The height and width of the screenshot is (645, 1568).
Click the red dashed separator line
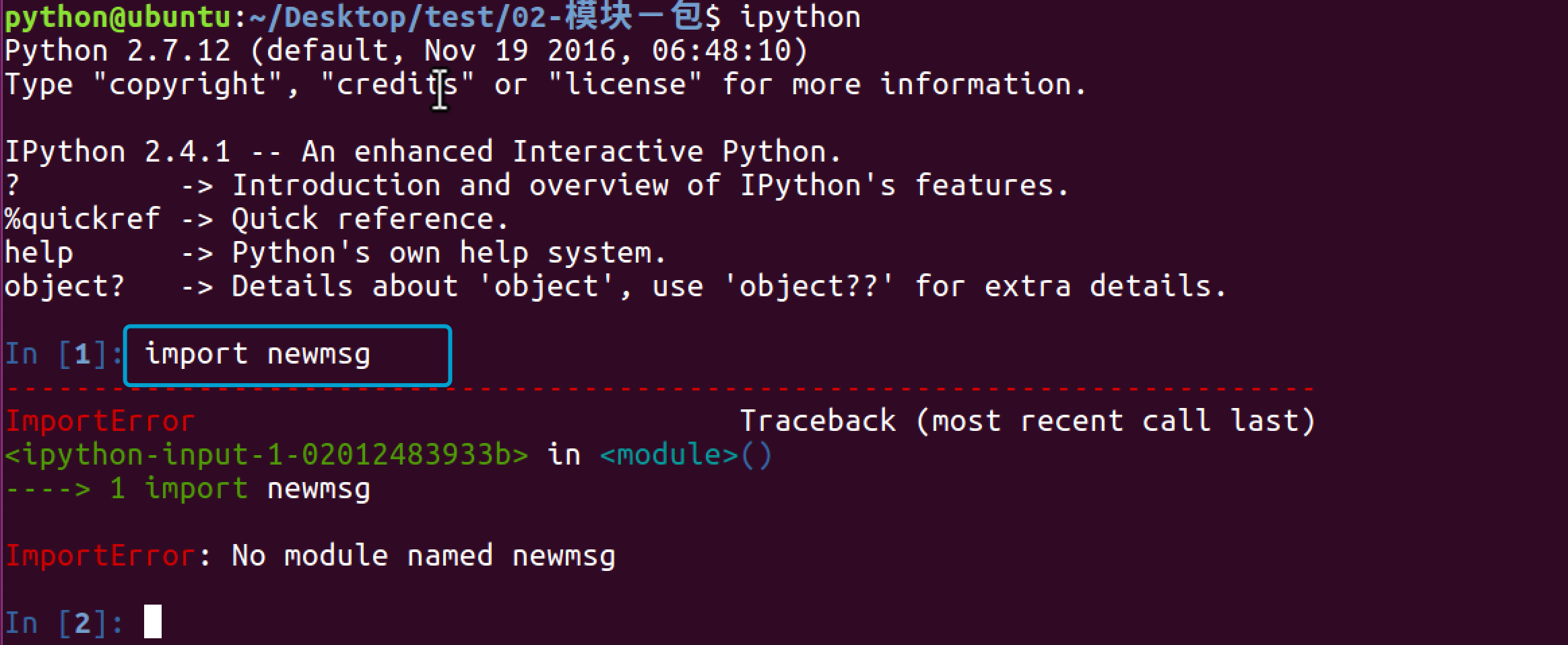[660, 389]
